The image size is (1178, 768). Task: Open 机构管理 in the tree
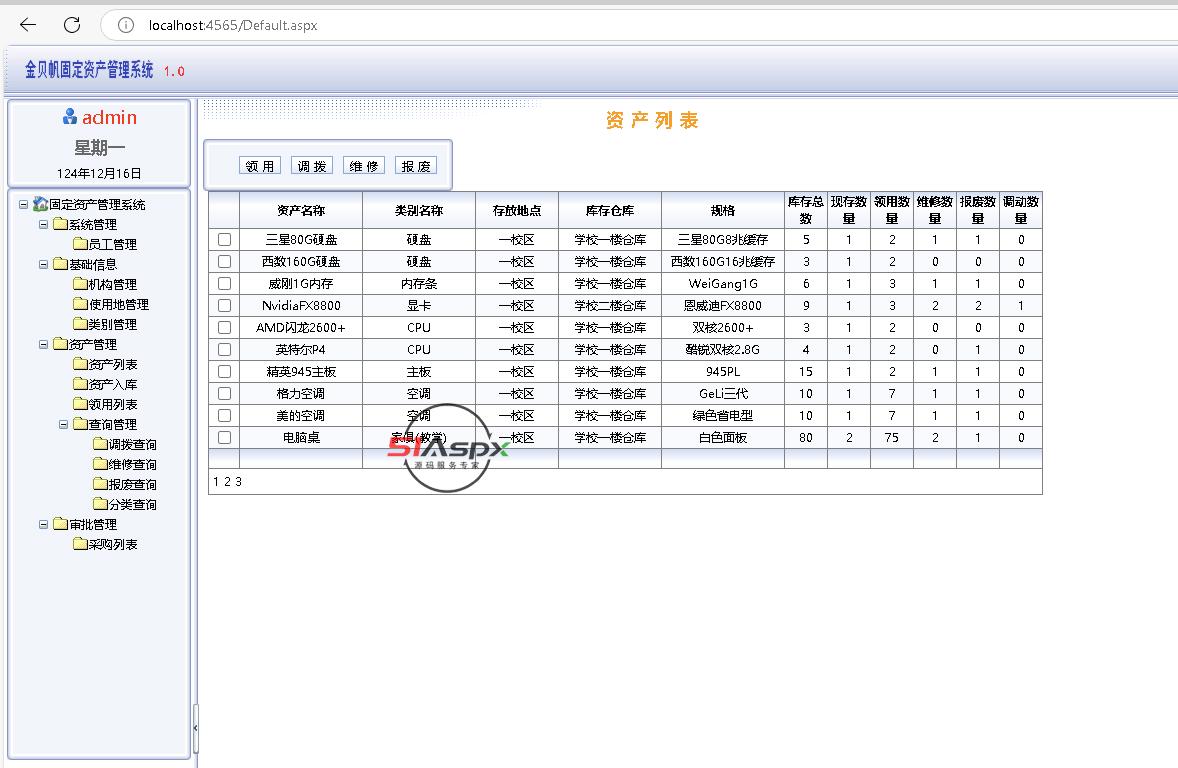[113, 284]
